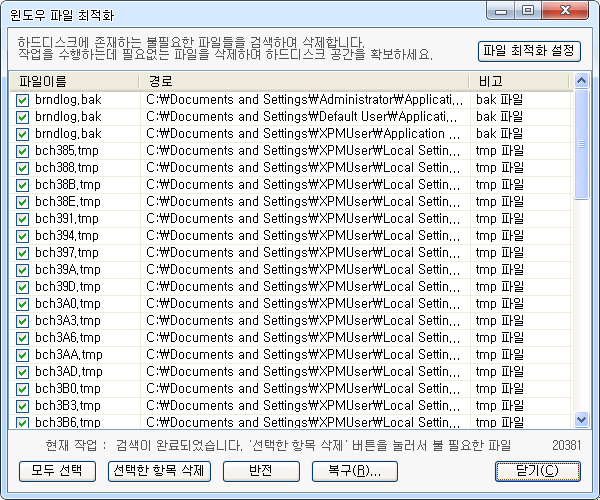Open the 복구(R)... dialog button
The height and width of the screenshot is (500, 600).
(x=355, y=471)
